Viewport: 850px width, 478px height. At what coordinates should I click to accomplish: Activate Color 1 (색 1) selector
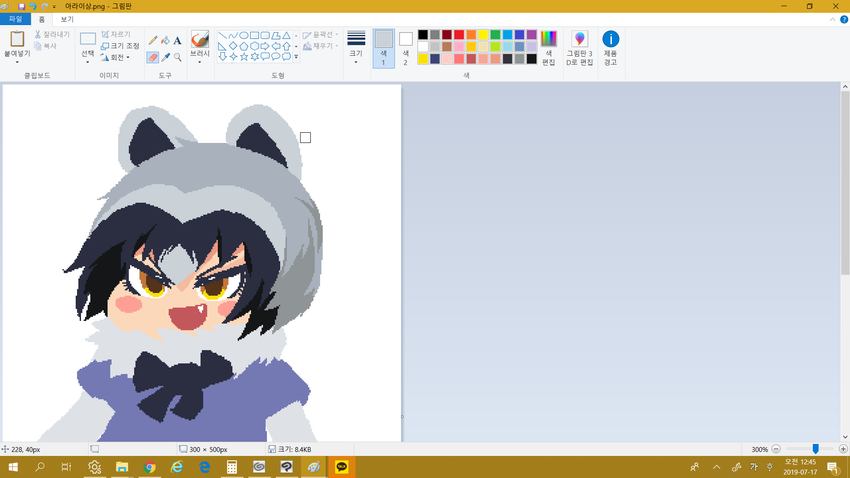(x=384, y=49)
